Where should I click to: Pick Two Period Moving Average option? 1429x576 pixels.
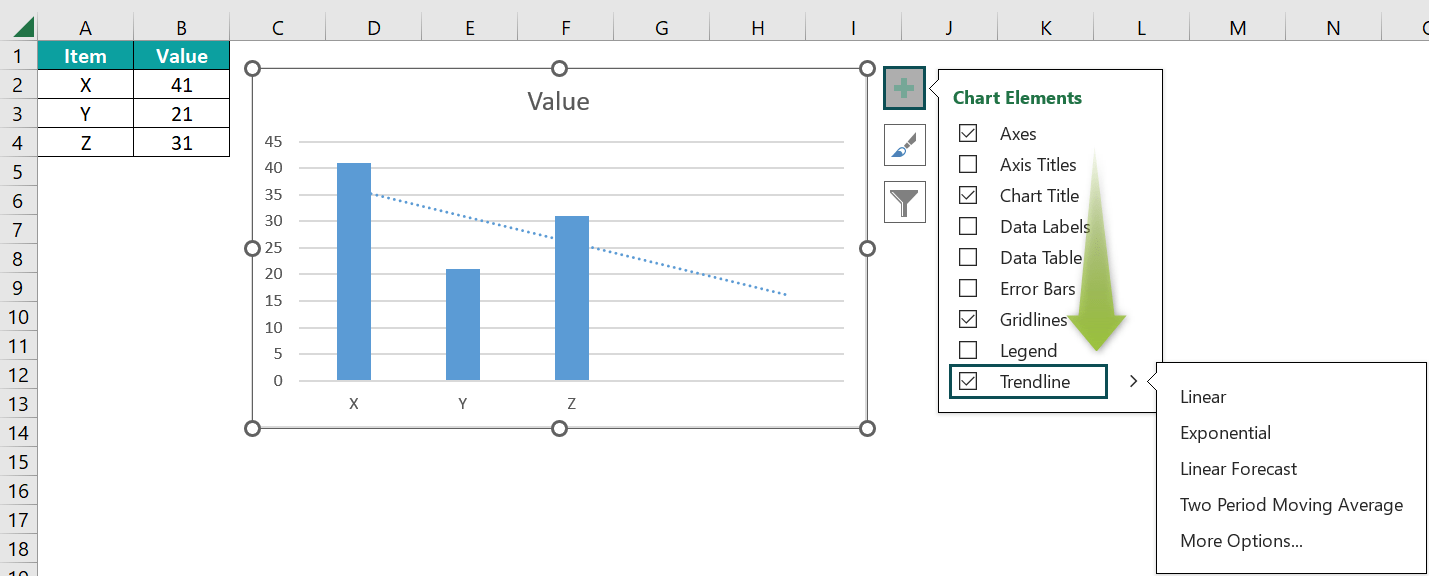click(x=1291, y=505)
